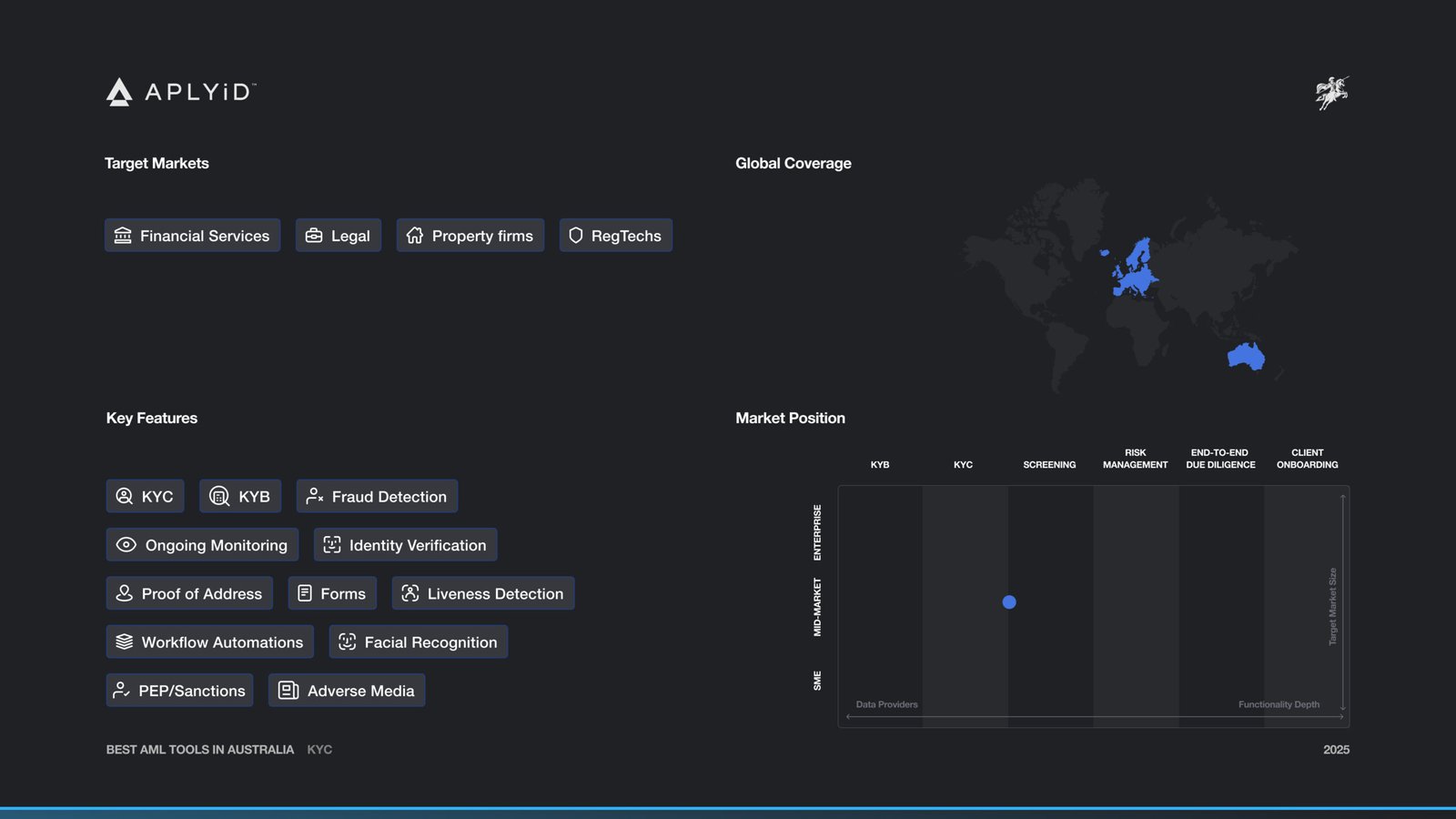Click the Target Markets heading

coord(157,163)
